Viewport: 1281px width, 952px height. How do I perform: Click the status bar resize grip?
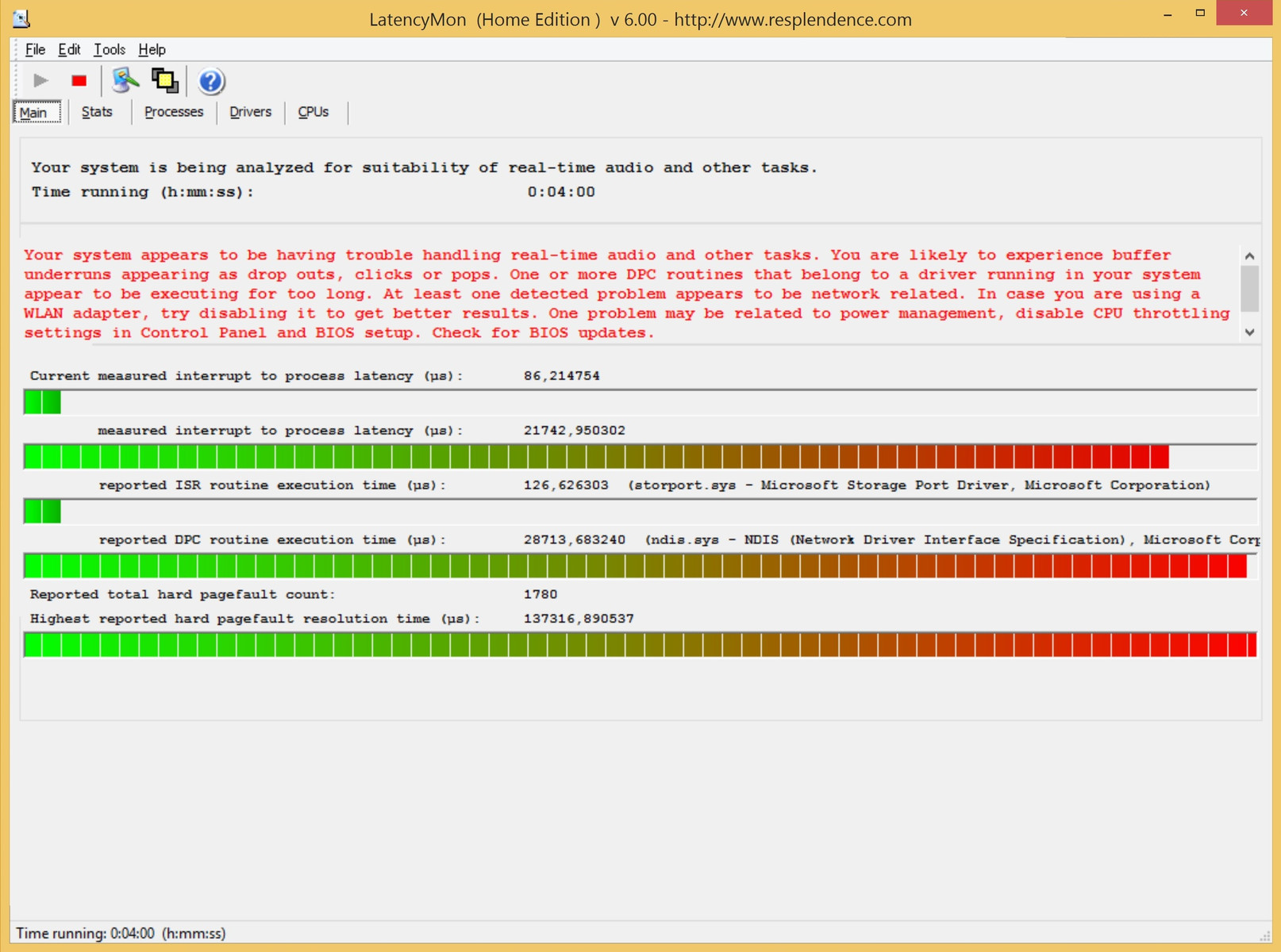pyautogui.click(x=1265, y=936)
